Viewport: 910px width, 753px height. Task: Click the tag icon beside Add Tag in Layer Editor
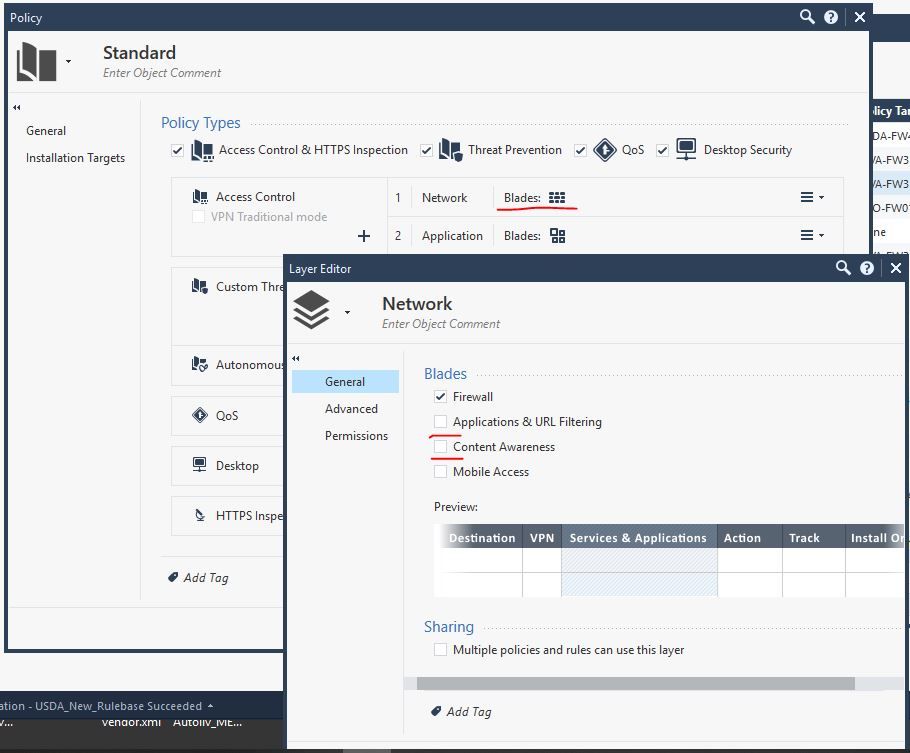[436, 712]
